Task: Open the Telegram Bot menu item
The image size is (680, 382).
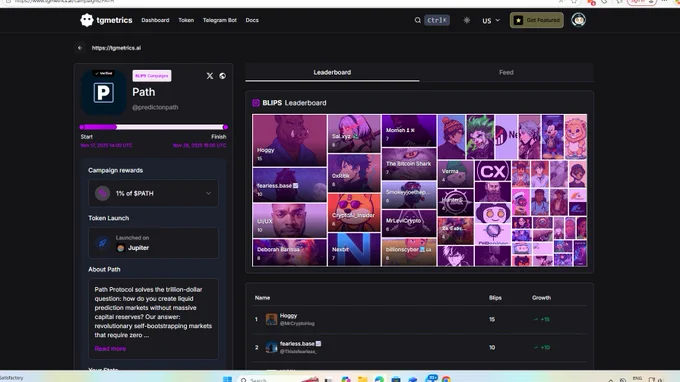Action: [220, 20]
